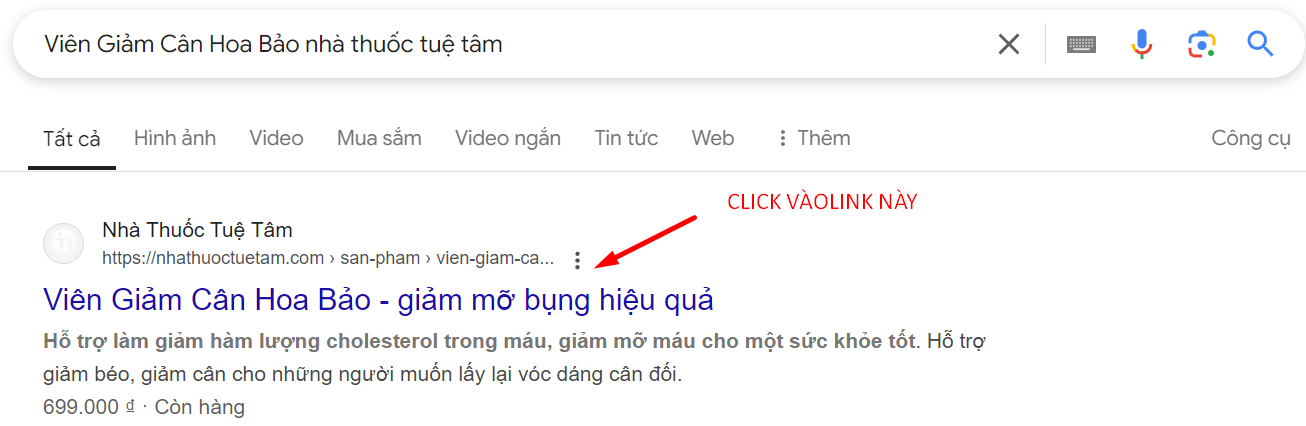Click the Nhà Thuốc Tuệ Tâm site name

[197, 230]
